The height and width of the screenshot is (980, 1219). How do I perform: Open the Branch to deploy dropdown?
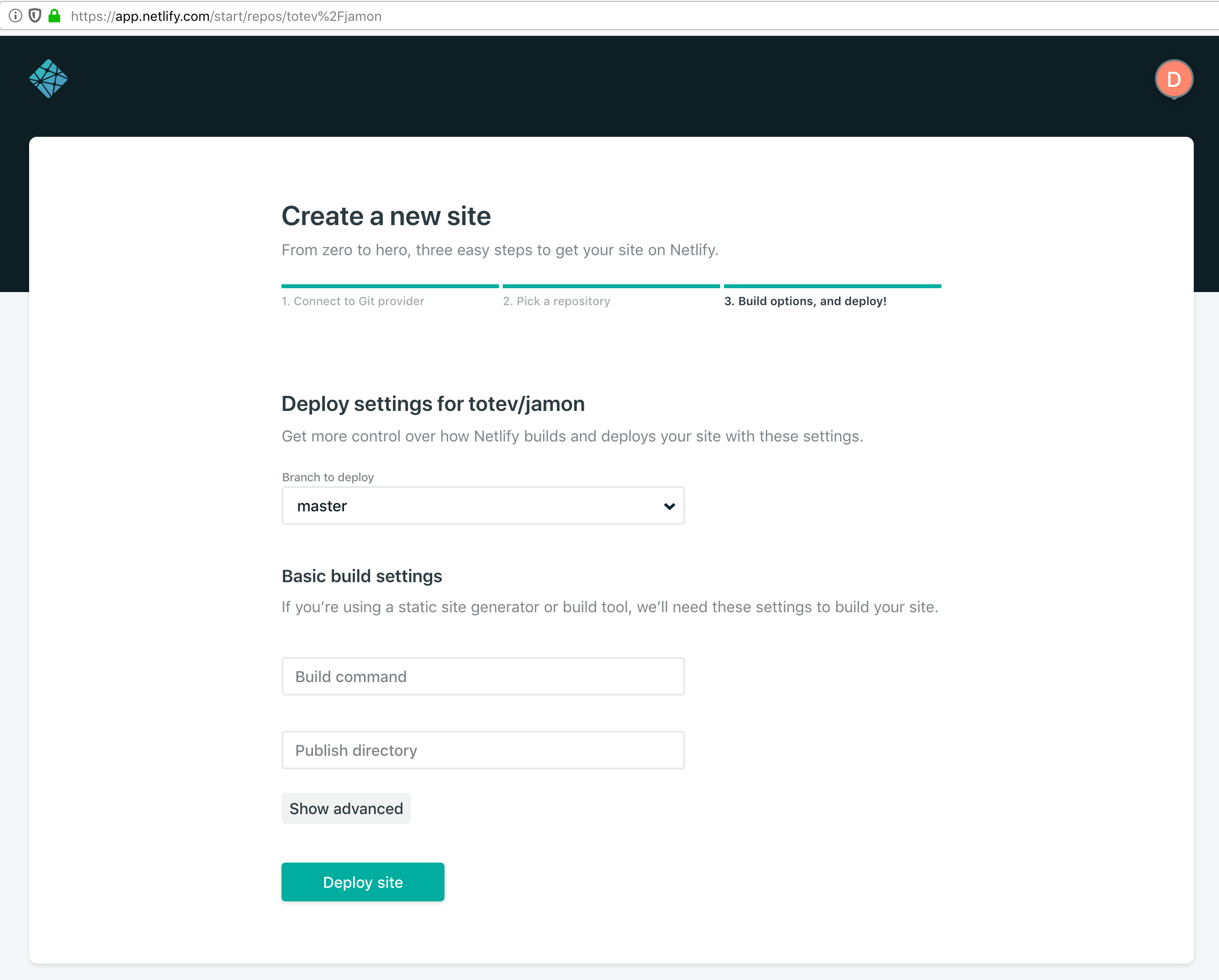click(482, 506)
